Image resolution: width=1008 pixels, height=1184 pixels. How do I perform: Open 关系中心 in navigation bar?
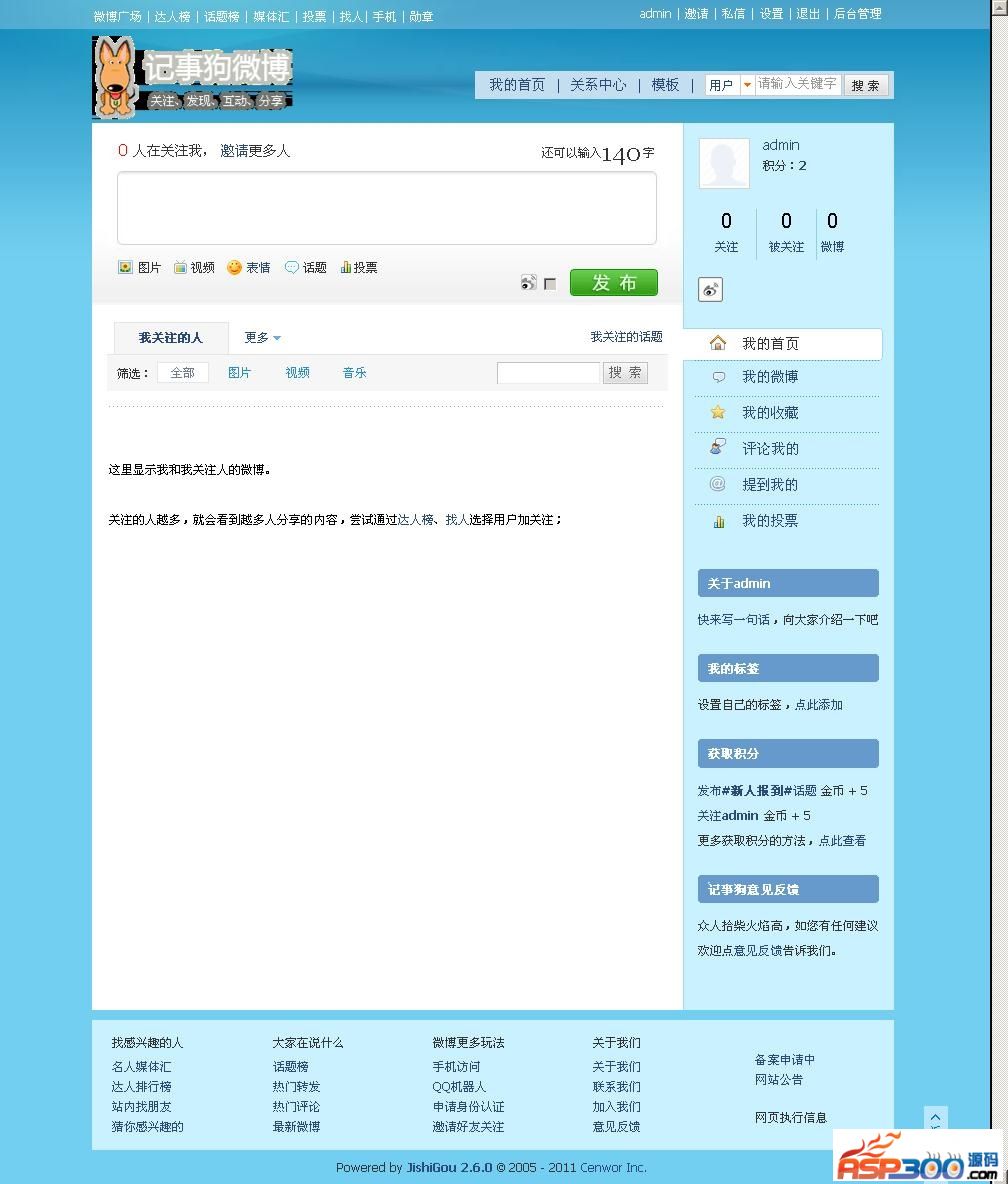[598, 85]
